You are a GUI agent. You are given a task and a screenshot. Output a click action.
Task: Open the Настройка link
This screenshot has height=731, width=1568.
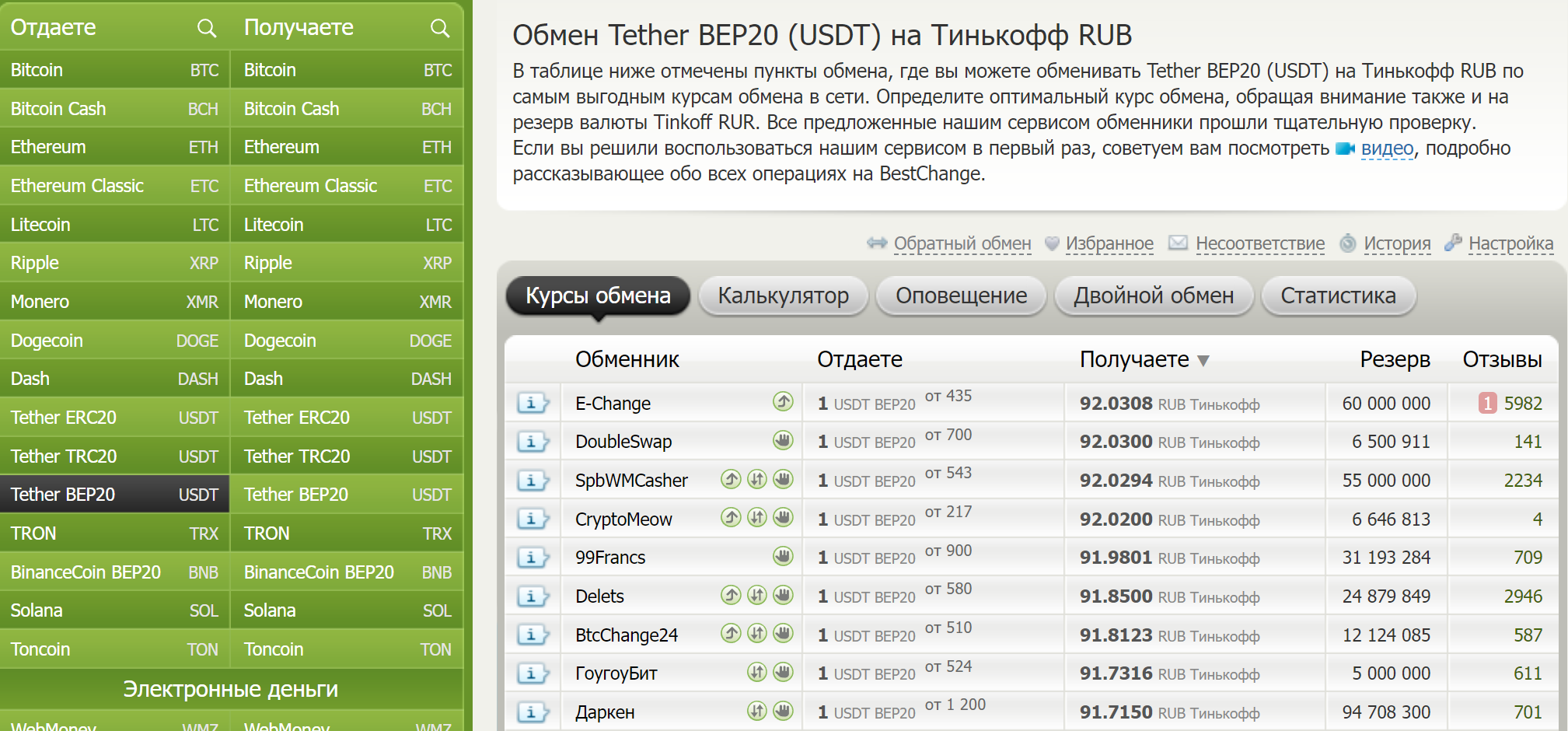coord(1510,243)
